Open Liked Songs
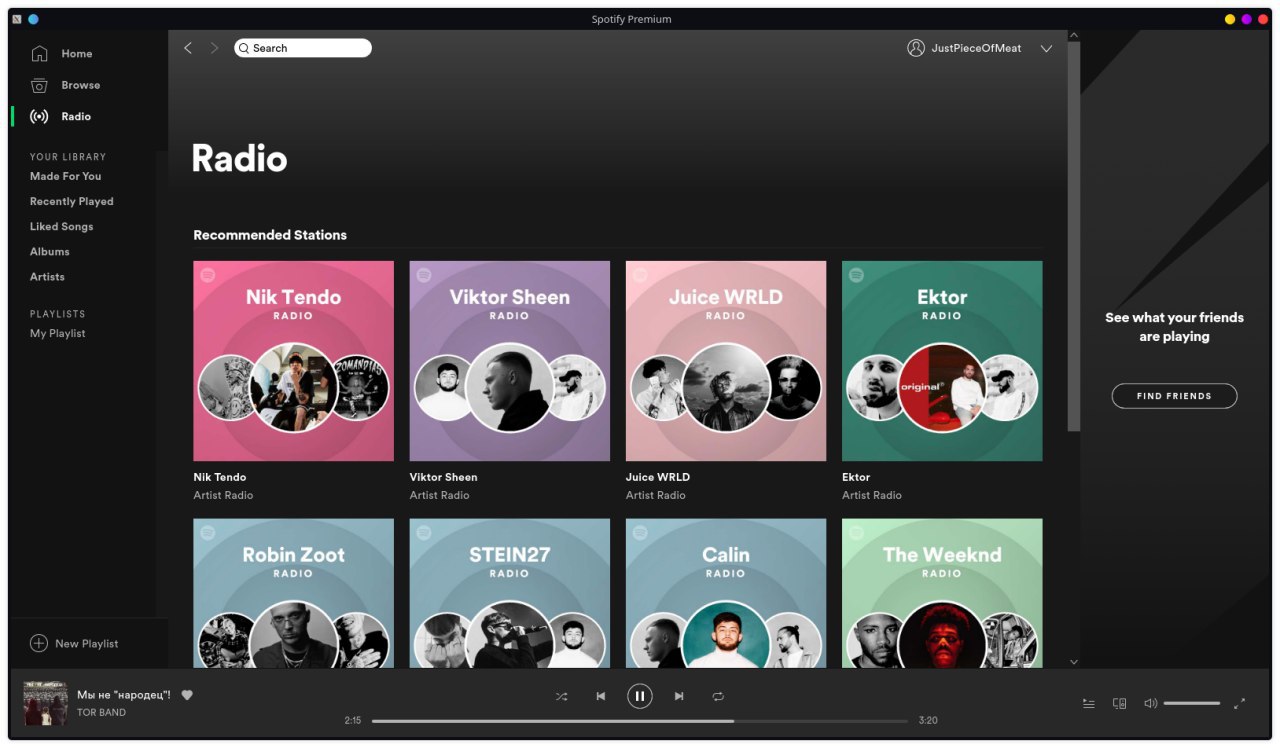1280x748 pixels. 62,227
